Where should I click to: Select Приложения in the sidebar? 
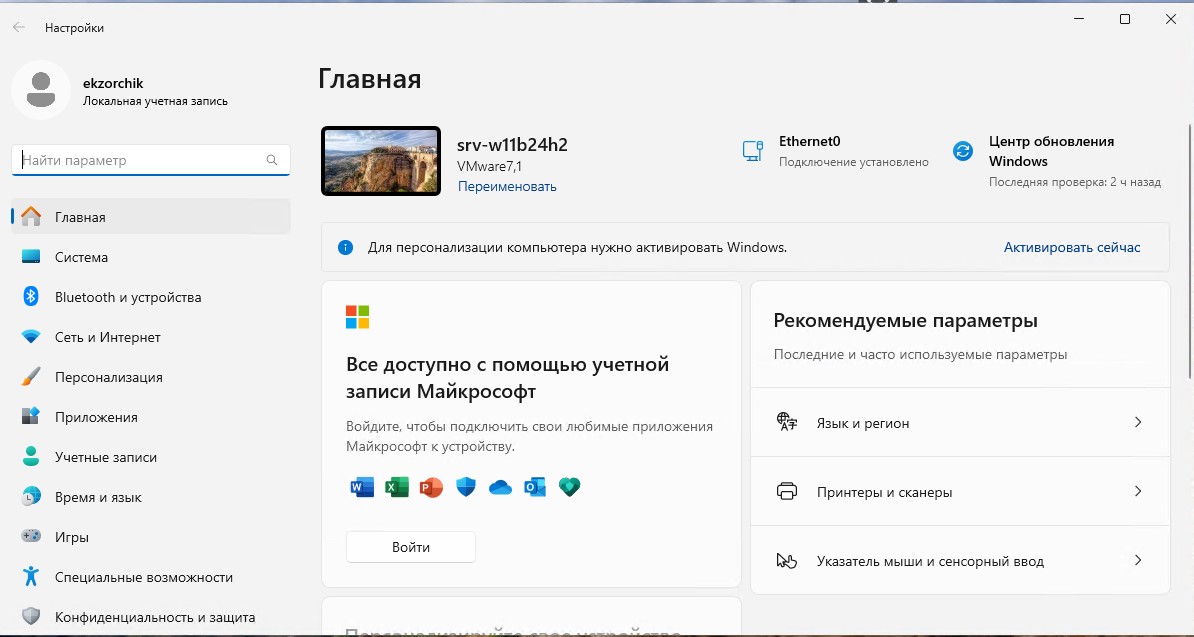pyautogui.click(x=151, y=417)
